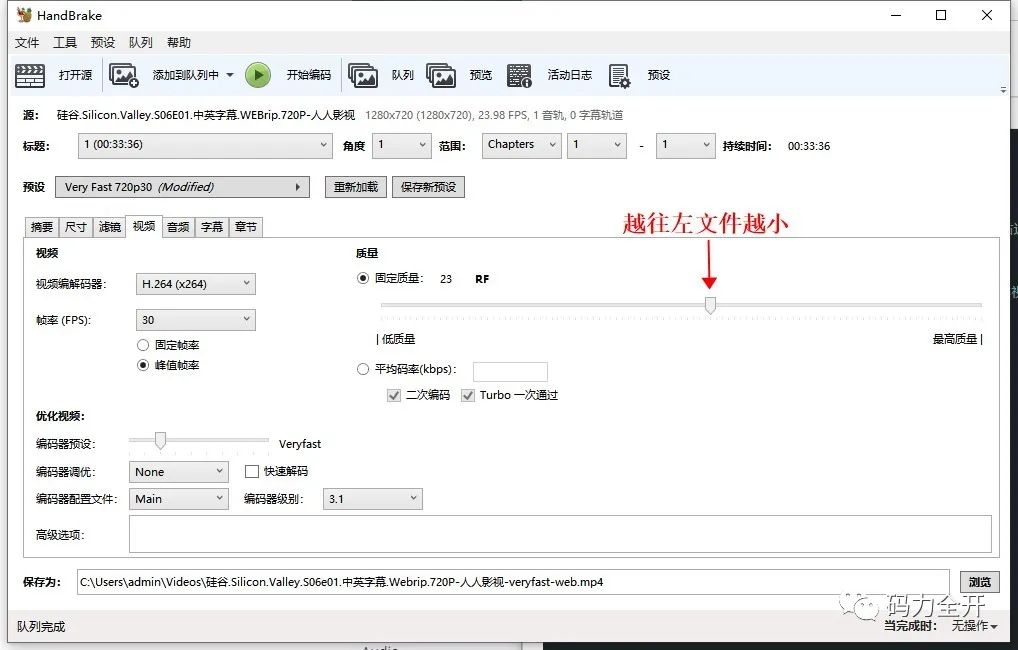This screenshot has height=650, width=1018.
Task: Open the Chapters range type dropdown
Action: coord(521,145)
